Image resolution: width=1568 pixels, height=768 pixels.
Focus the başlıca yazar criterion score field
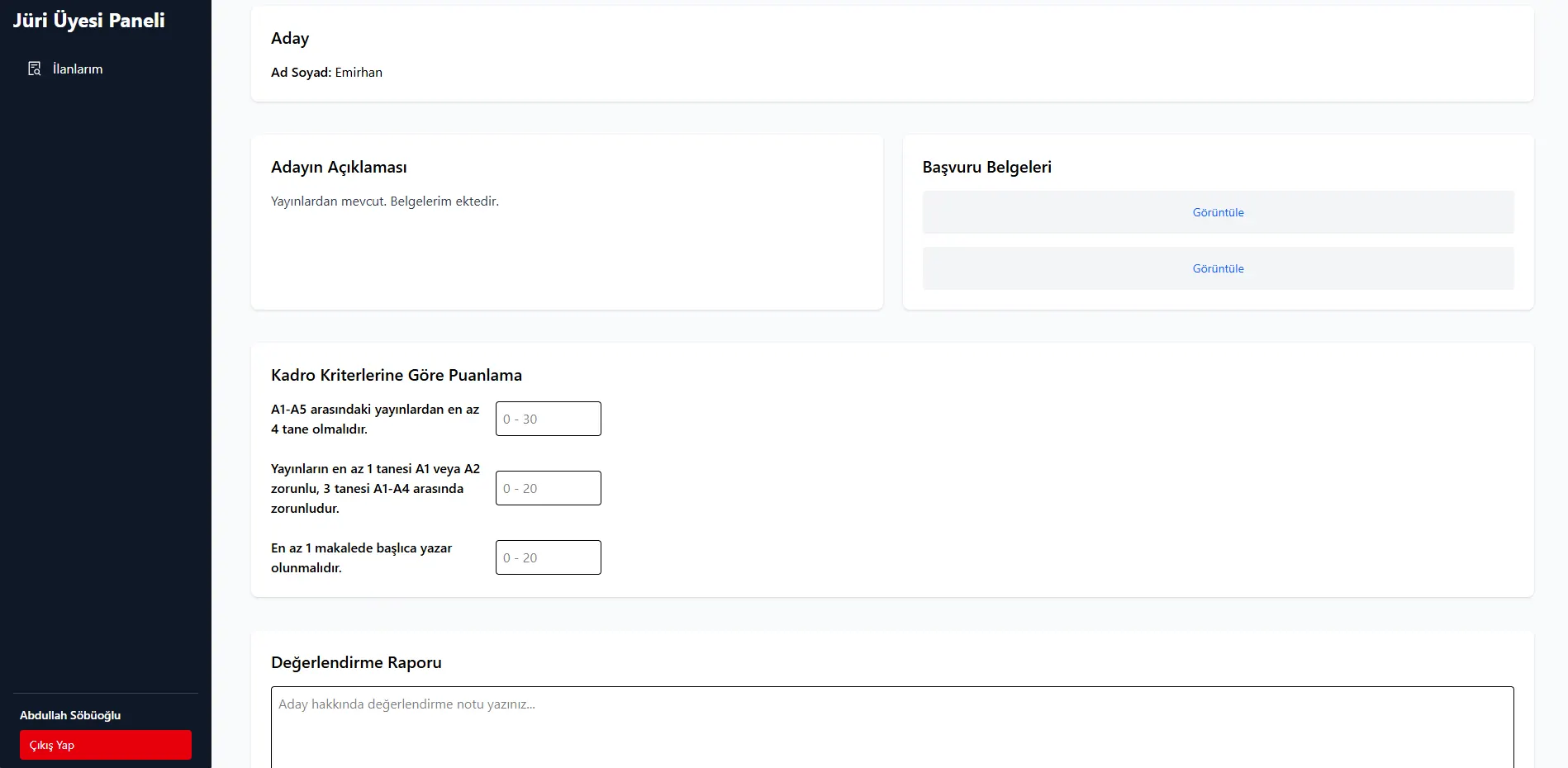click(x=549, y=557)
